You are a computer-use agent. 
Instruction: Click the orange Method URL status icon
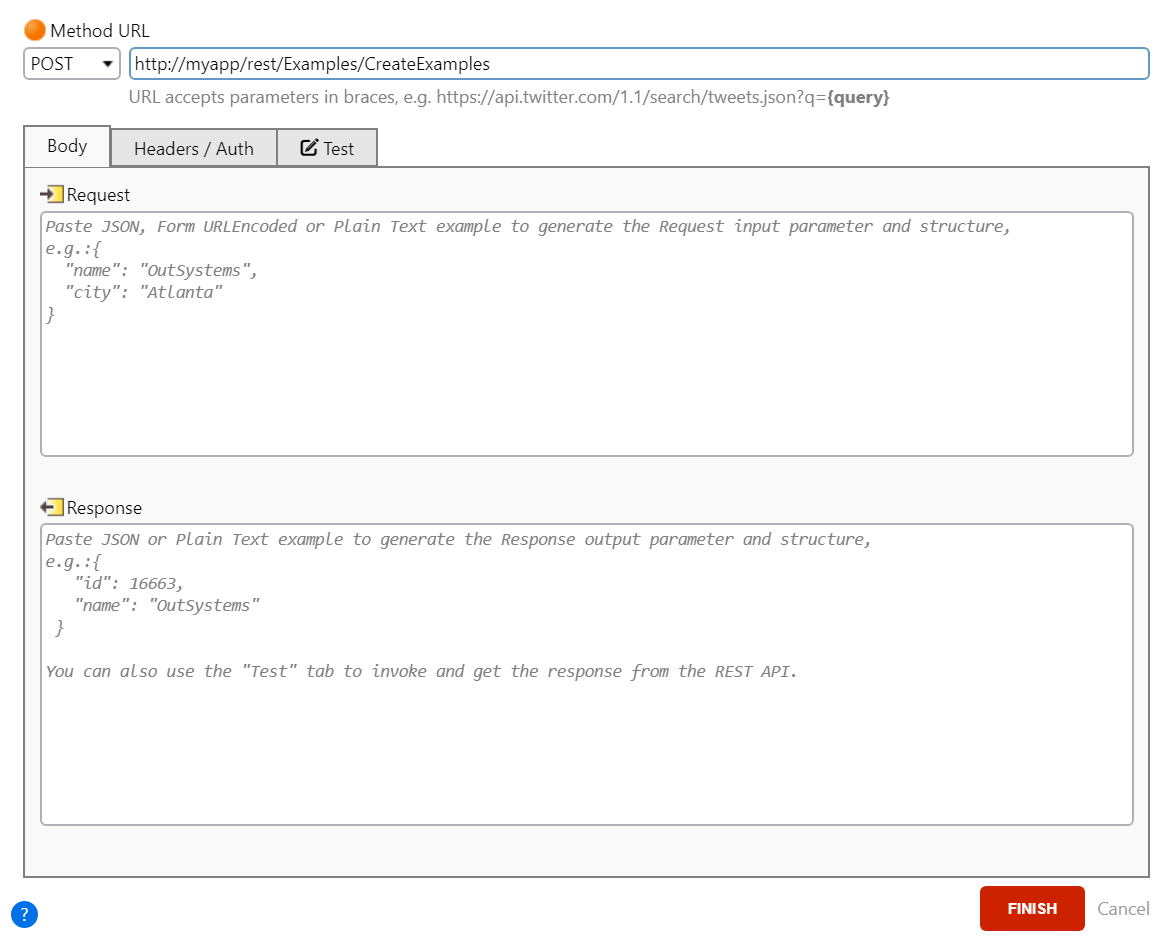pos(33,29)
